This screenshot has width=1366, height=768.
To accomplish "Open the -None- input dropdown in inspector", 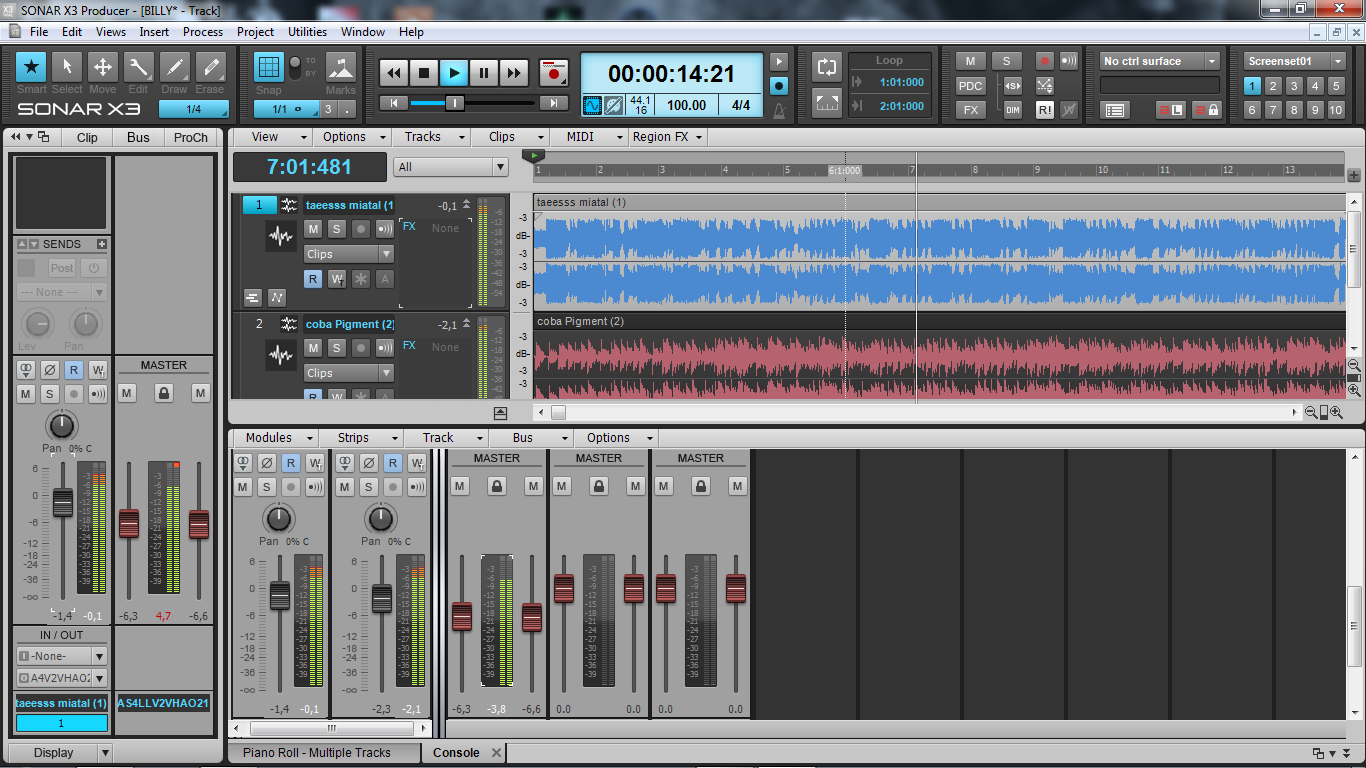I will coord(62,656).
